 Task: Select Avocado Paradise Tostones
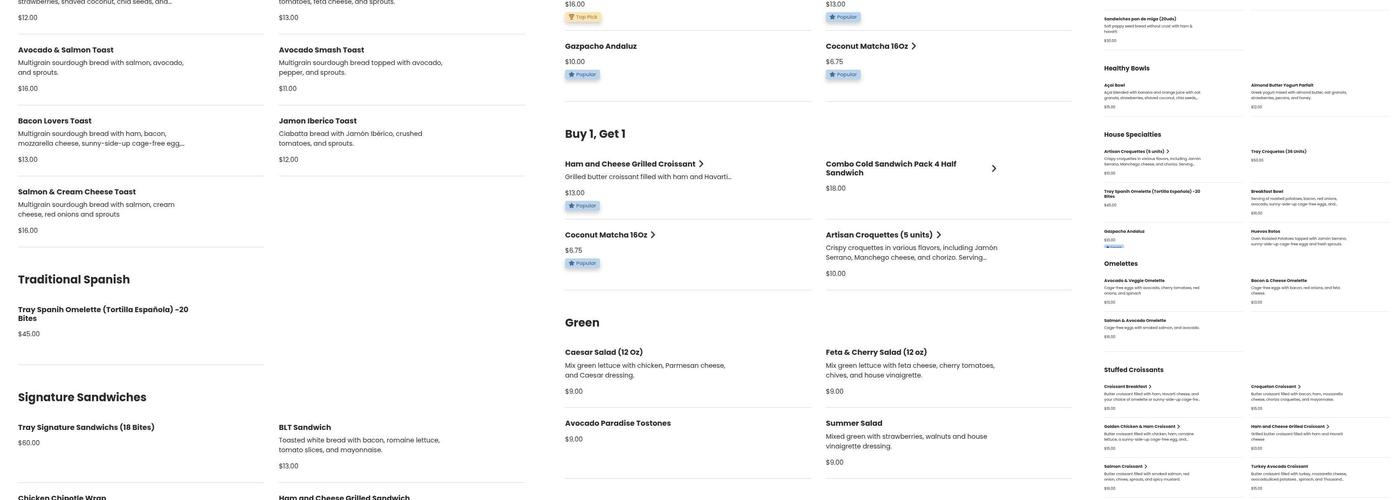coord(617,424)
